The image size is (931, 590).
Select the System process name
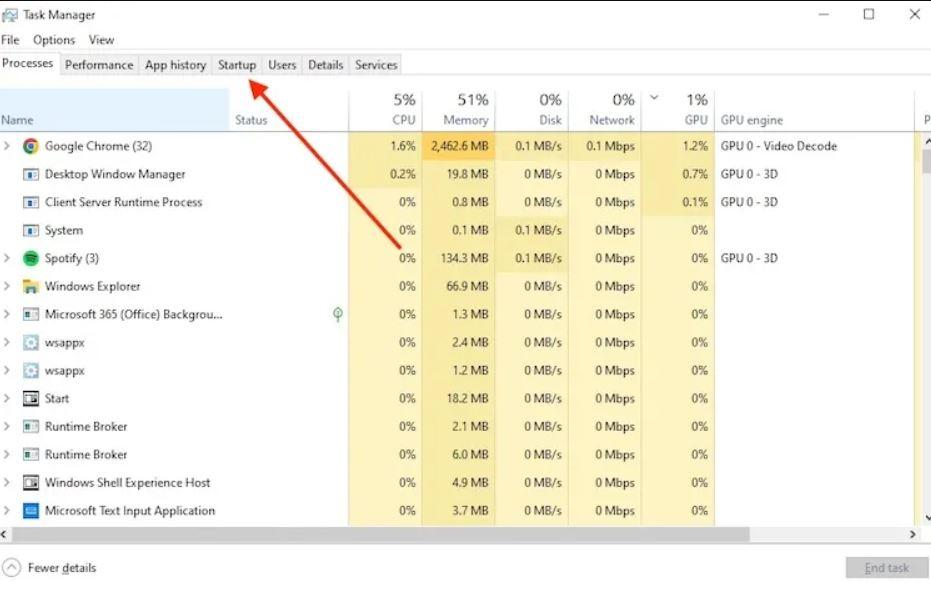coord(64,230)
